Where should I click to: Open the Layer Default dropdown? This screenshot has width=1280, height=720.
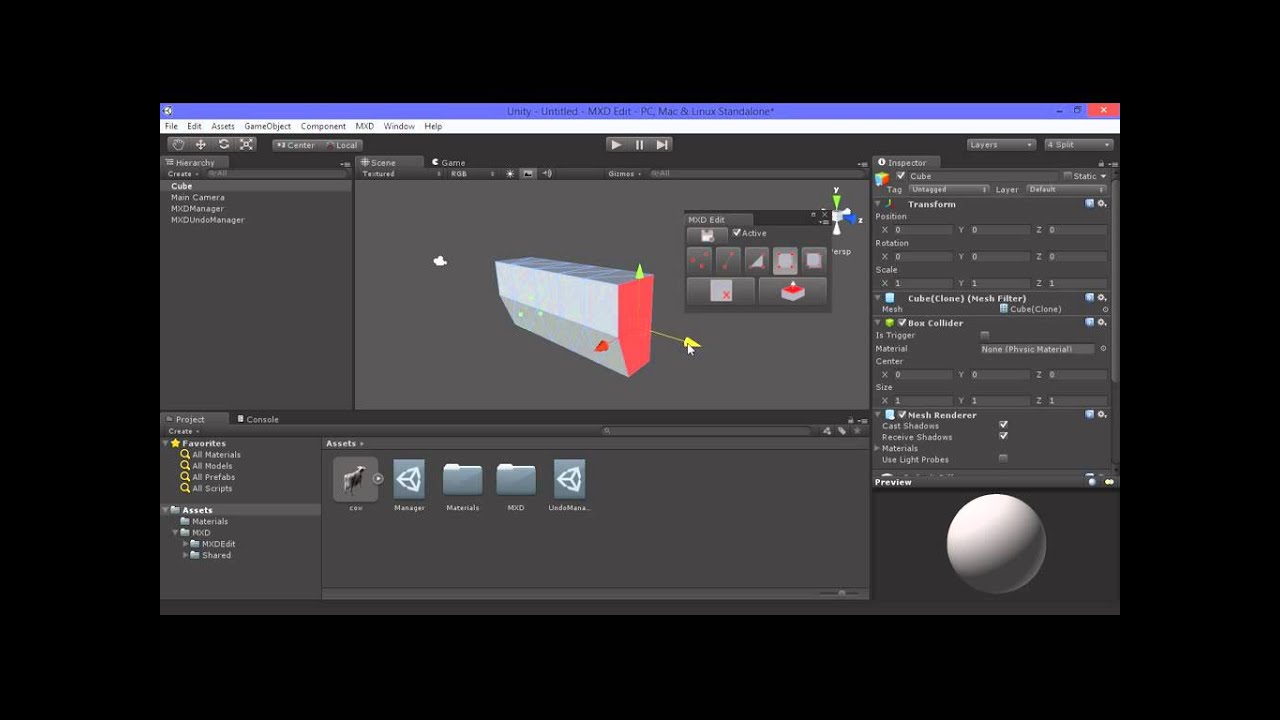click(x=1066, y=189)
